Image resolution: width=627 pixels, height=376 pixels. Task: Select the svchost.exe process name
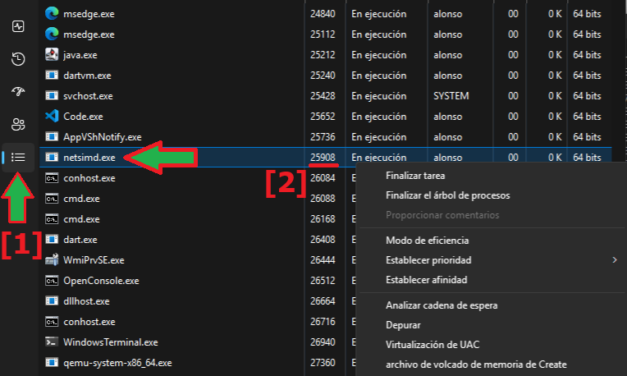[88, 96]
